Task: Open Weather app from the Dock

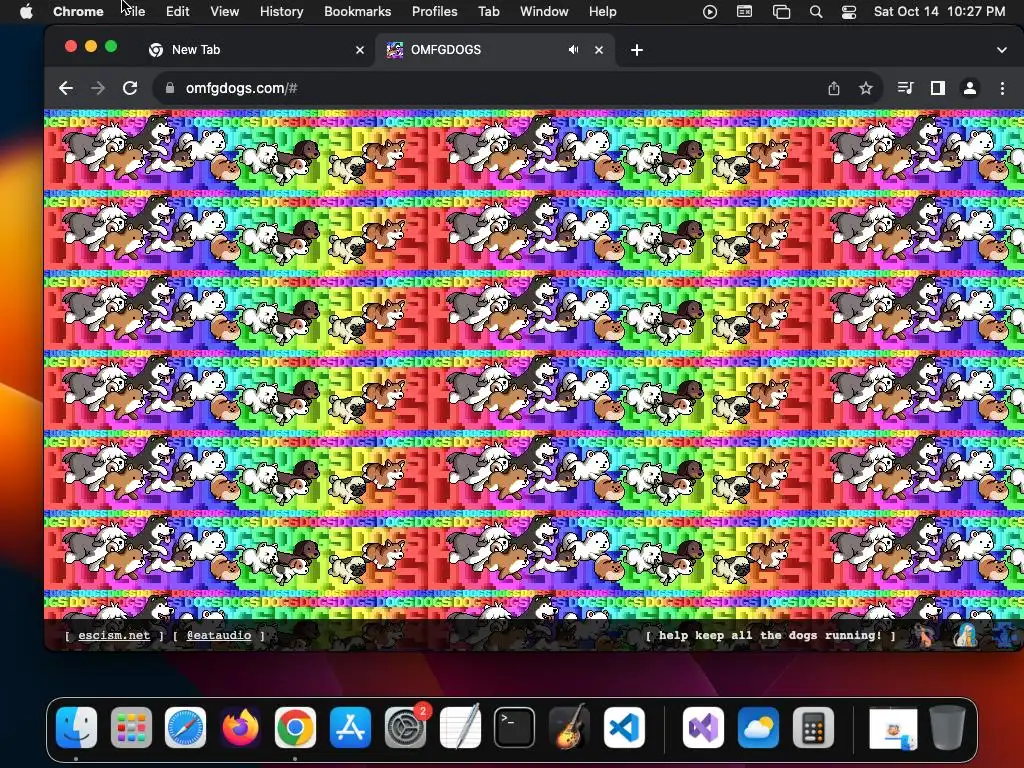Action: click(758, 728)
